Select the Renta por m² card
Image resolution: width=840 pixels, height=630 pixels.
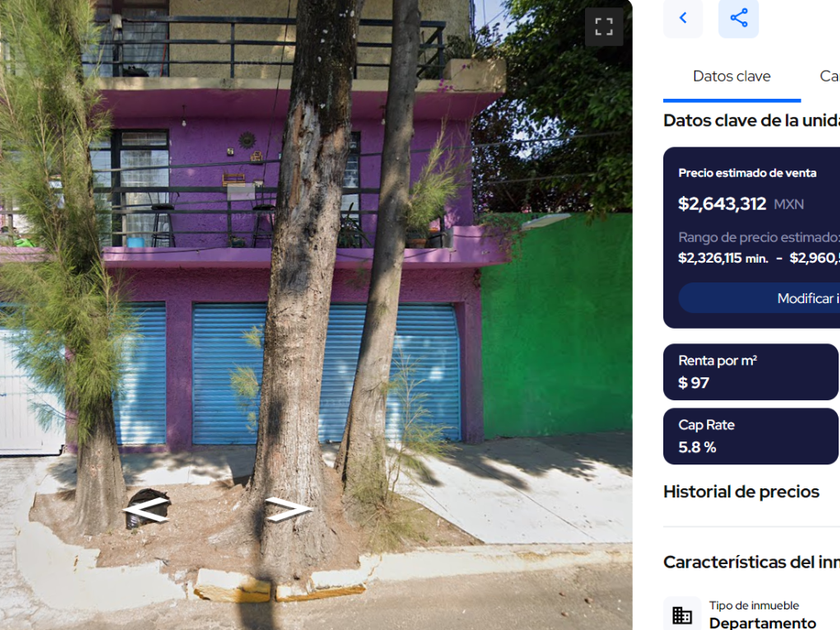(751, 372)
